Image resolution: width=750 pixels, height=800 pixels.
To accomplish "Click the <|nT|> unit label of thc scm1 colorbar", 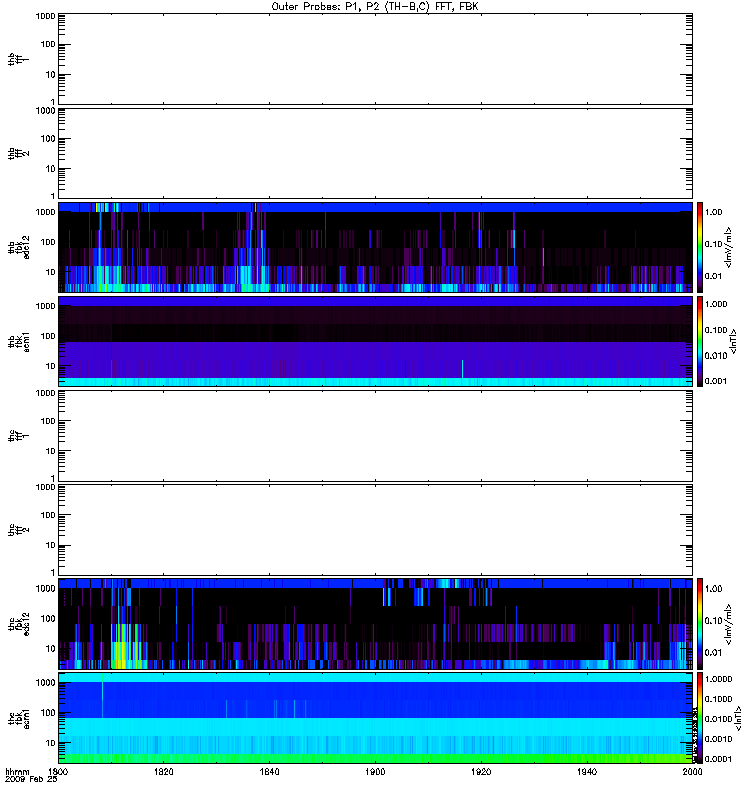I will (x=737, y=718).
